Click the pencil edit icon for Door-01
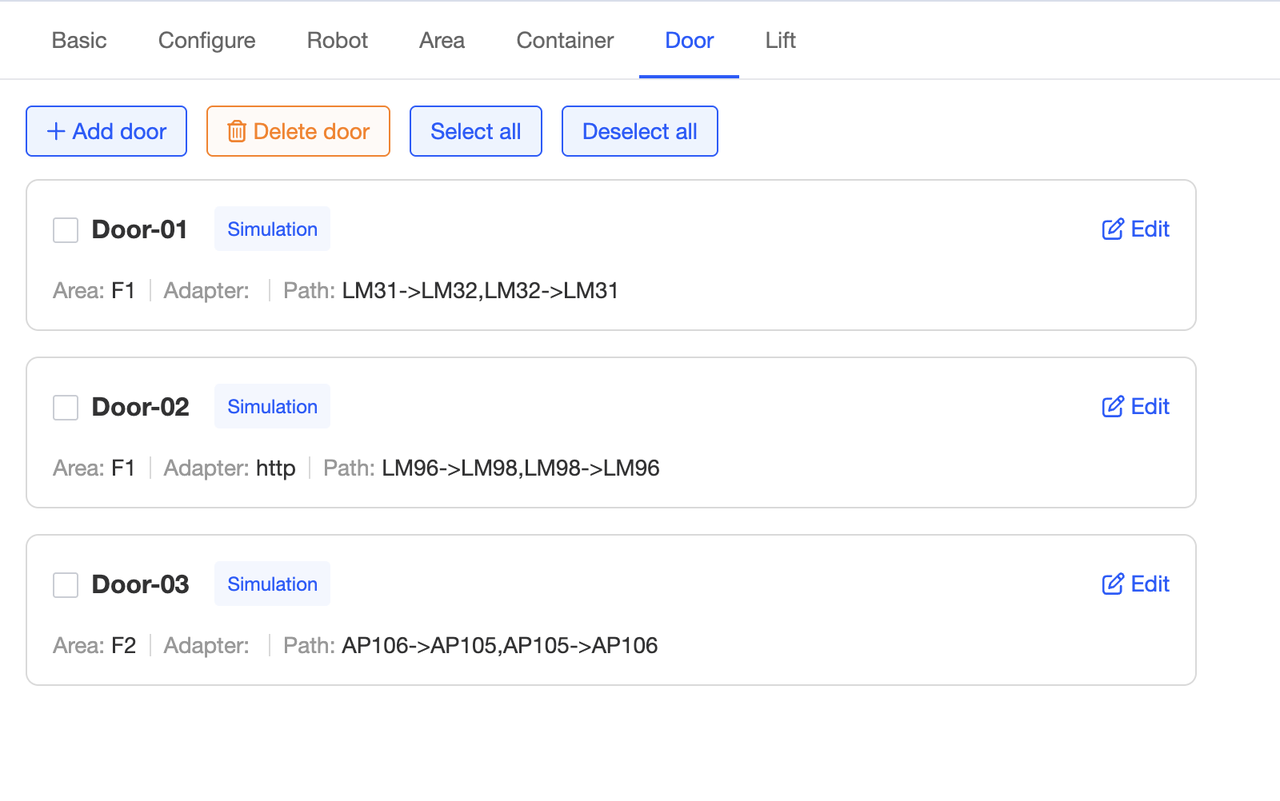 point(1112,229)
